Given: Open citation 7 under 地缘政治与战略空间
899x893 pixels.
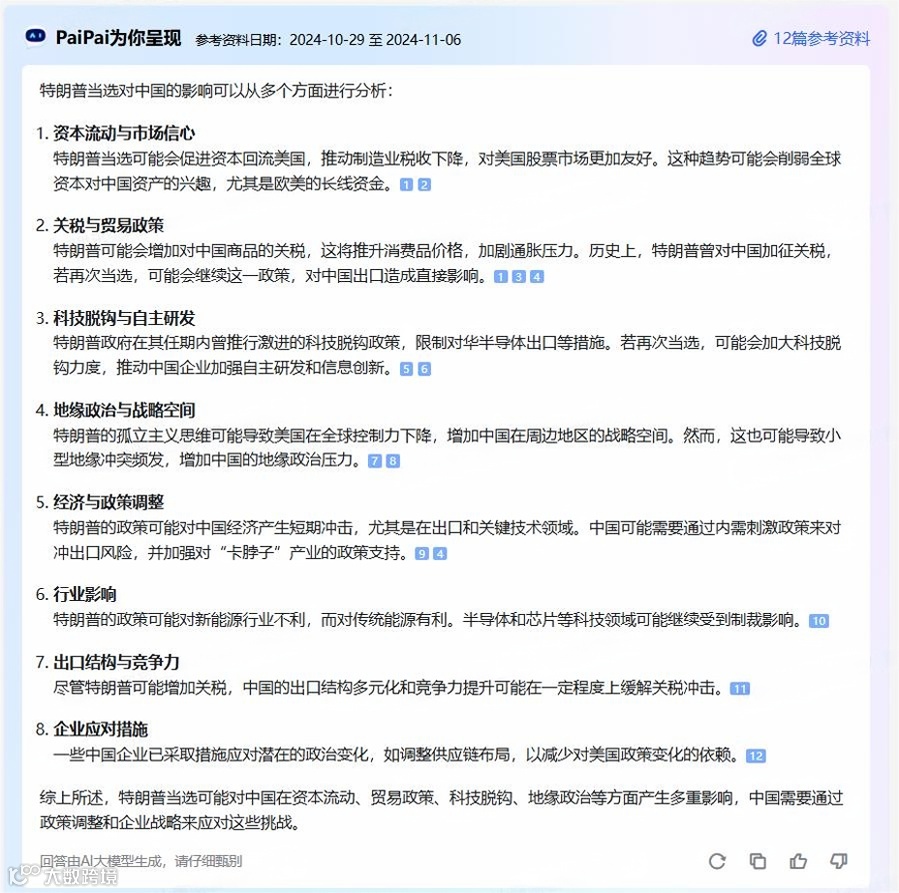Looking at the screenshot, I should pos(374,461).
